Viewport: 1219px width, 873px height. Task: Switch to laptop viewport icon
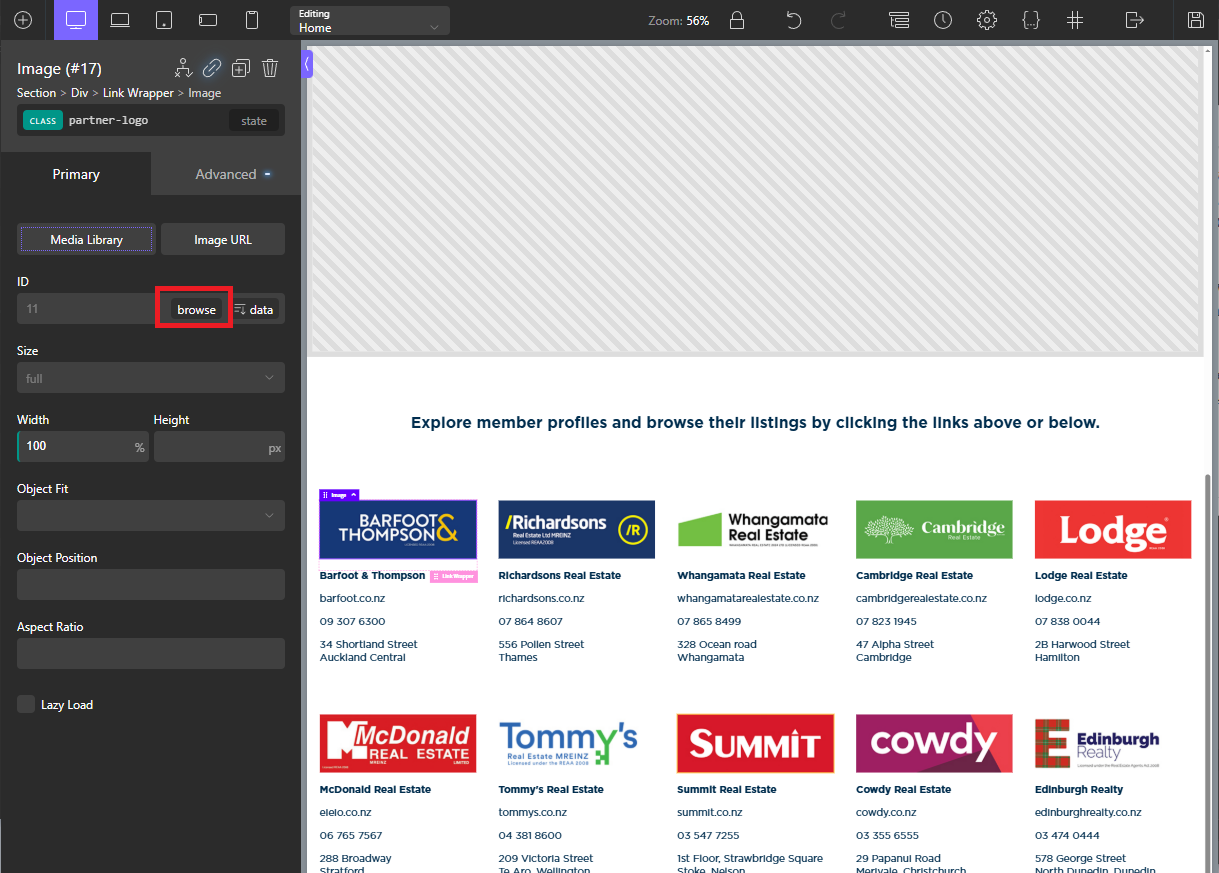120,20
